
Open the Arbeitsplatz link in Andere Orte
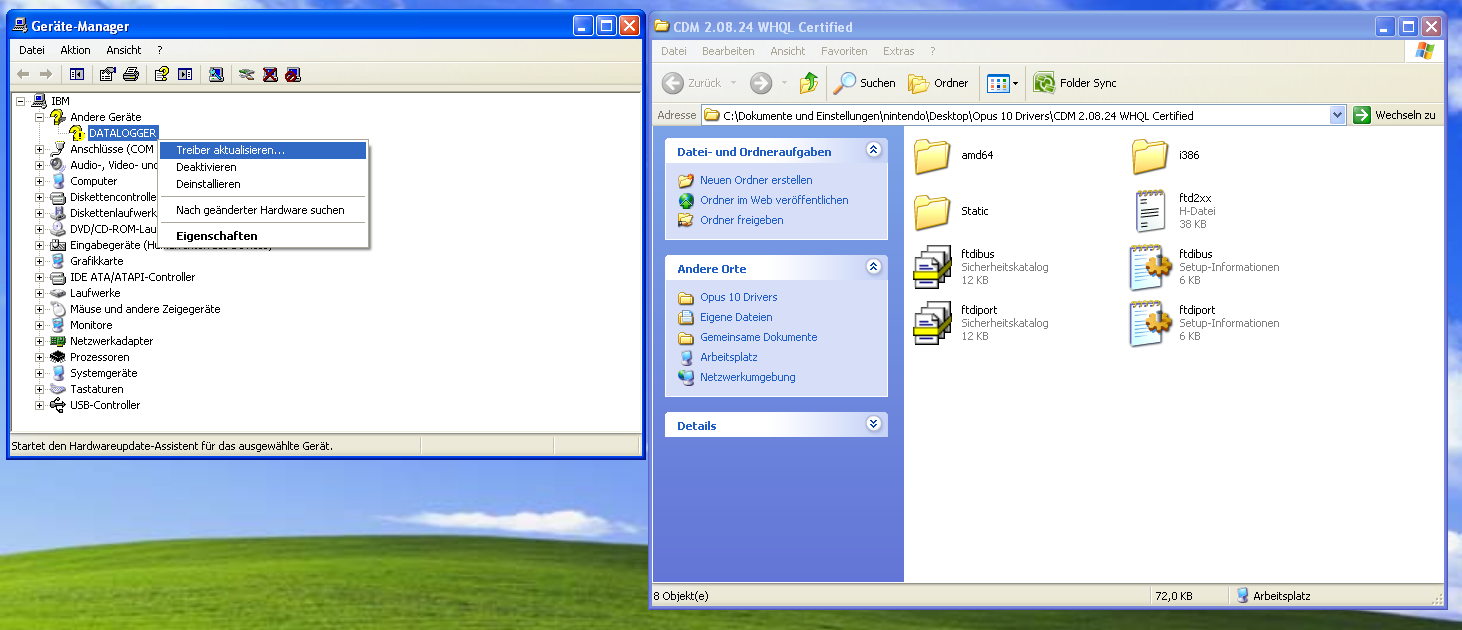click(x=729, y=357)
